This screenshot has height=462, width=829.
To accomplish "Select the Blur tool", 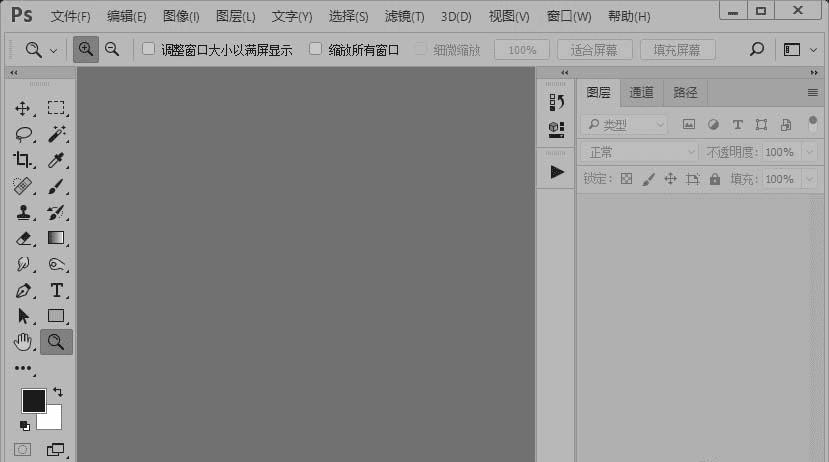I will click(x=23, y=264).
